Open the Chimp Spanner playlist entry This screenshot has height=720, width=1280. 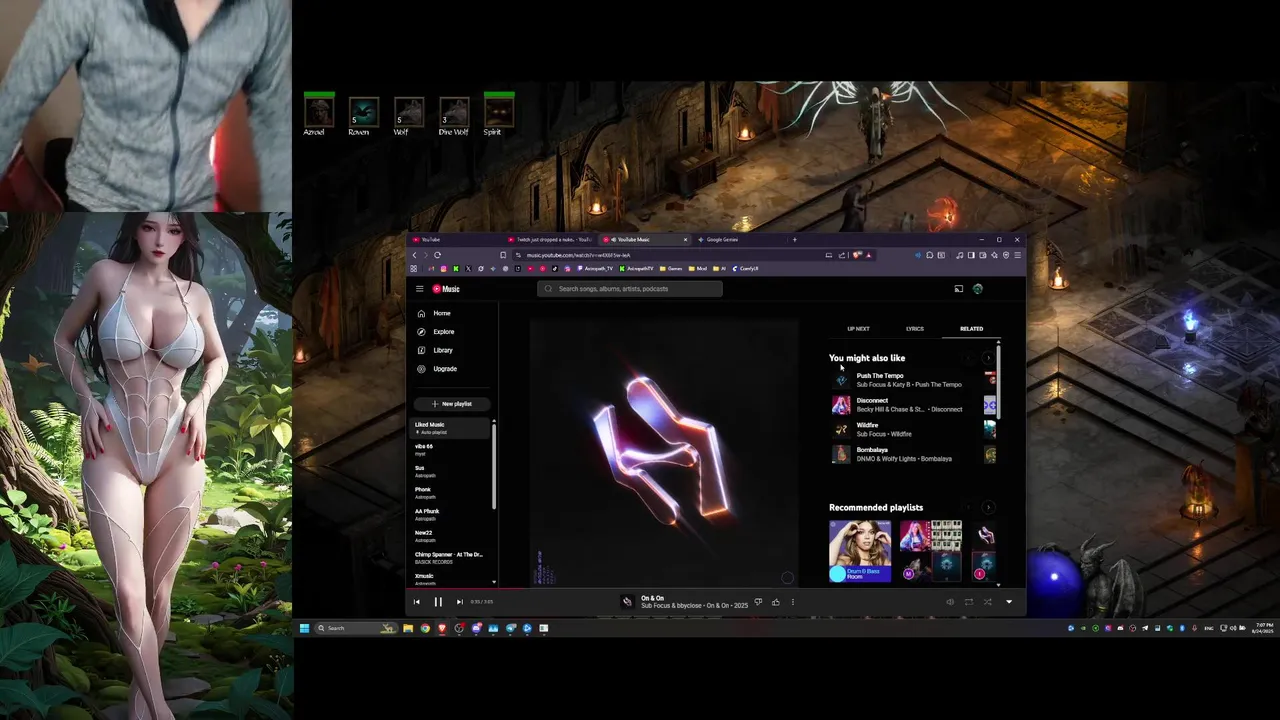coord(450,558)
